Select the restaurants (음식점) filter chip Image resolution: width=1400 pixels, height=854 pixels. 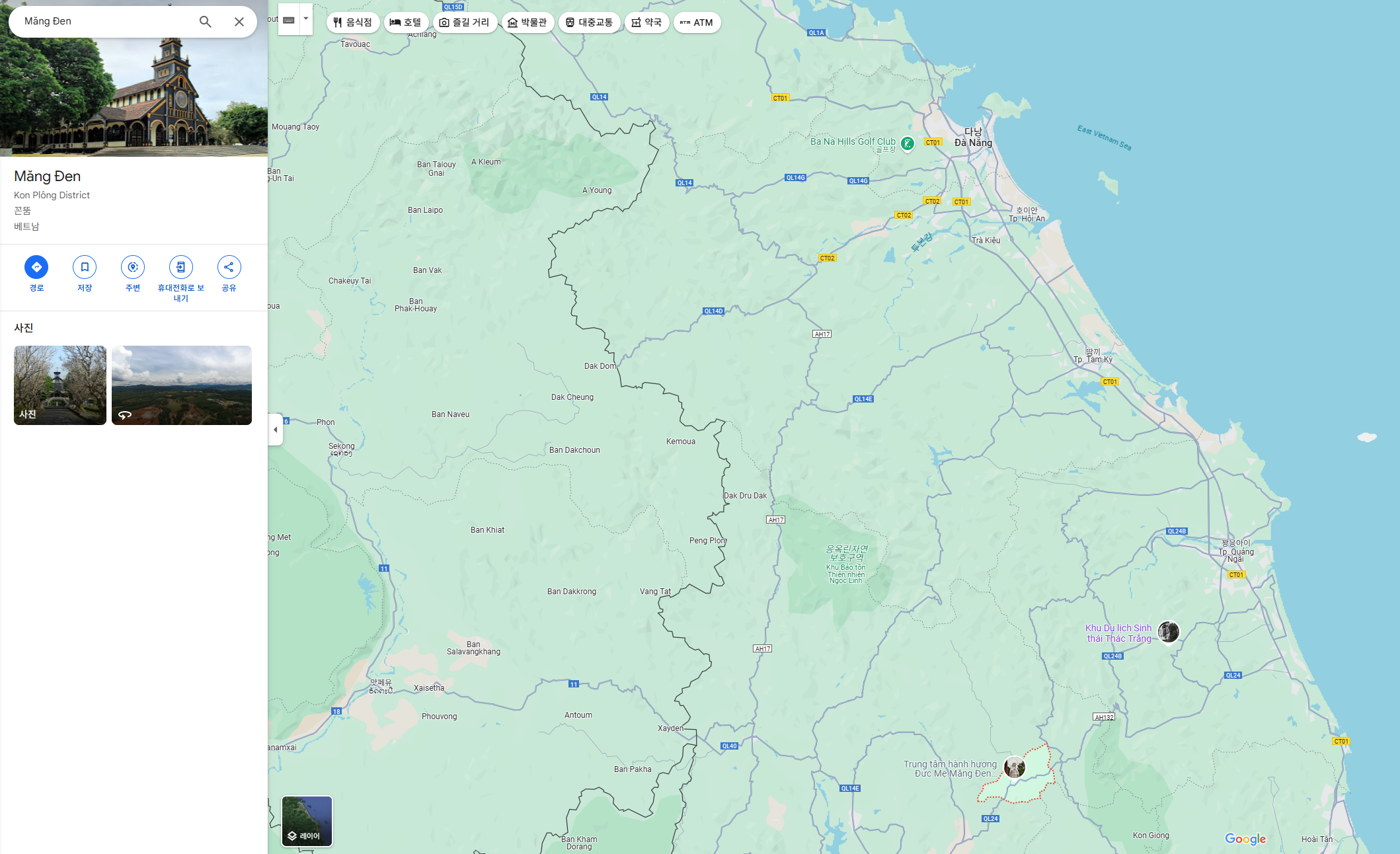pos(353,22)
